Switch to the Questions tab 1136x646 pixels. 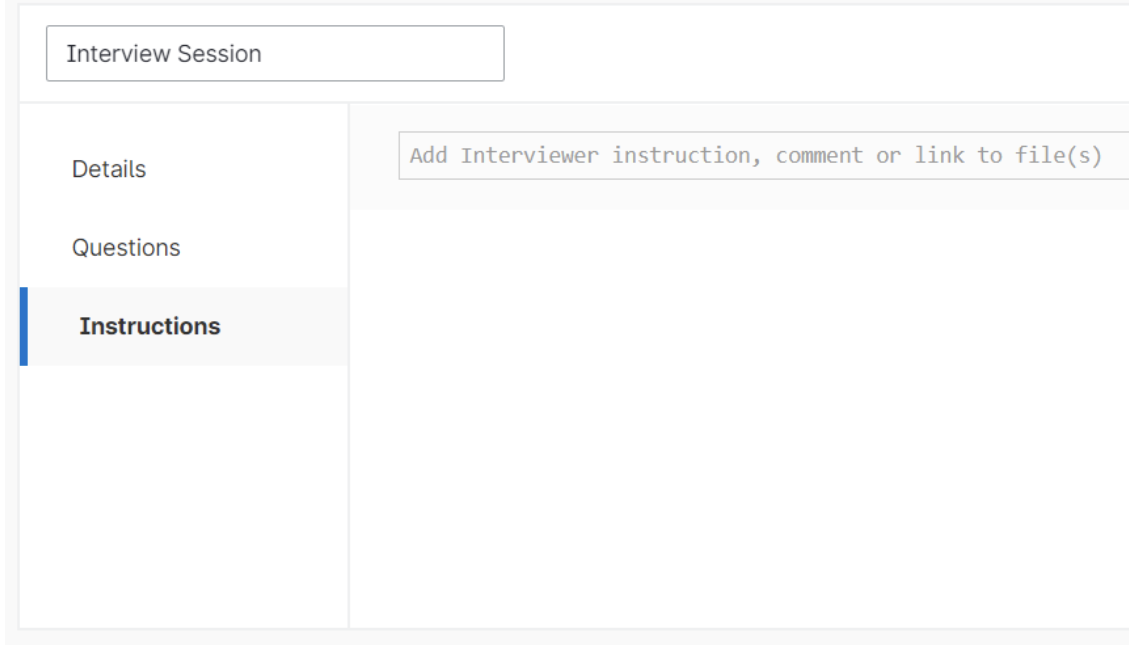(x=126, y=247)
